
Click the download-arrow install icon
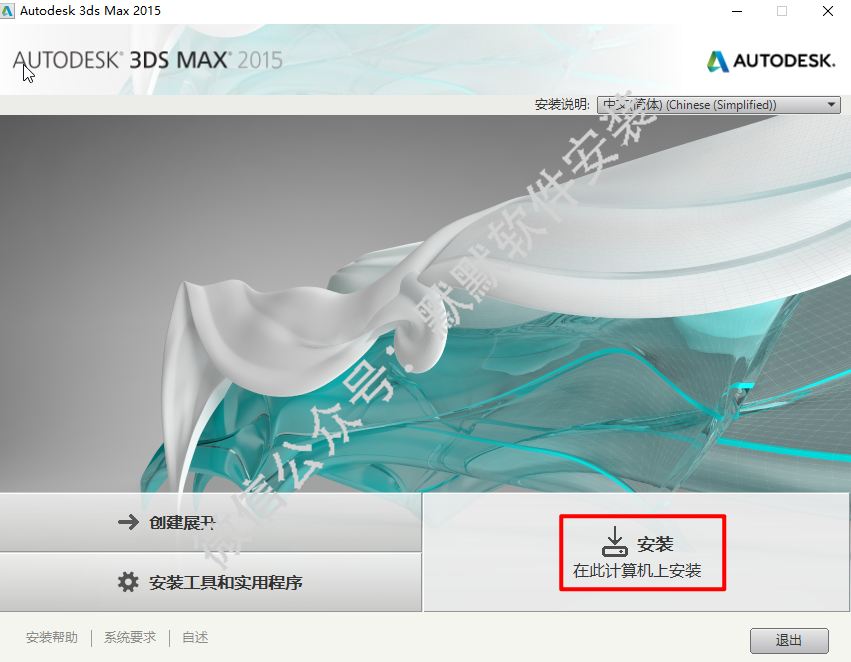click(x=615, y=542)
